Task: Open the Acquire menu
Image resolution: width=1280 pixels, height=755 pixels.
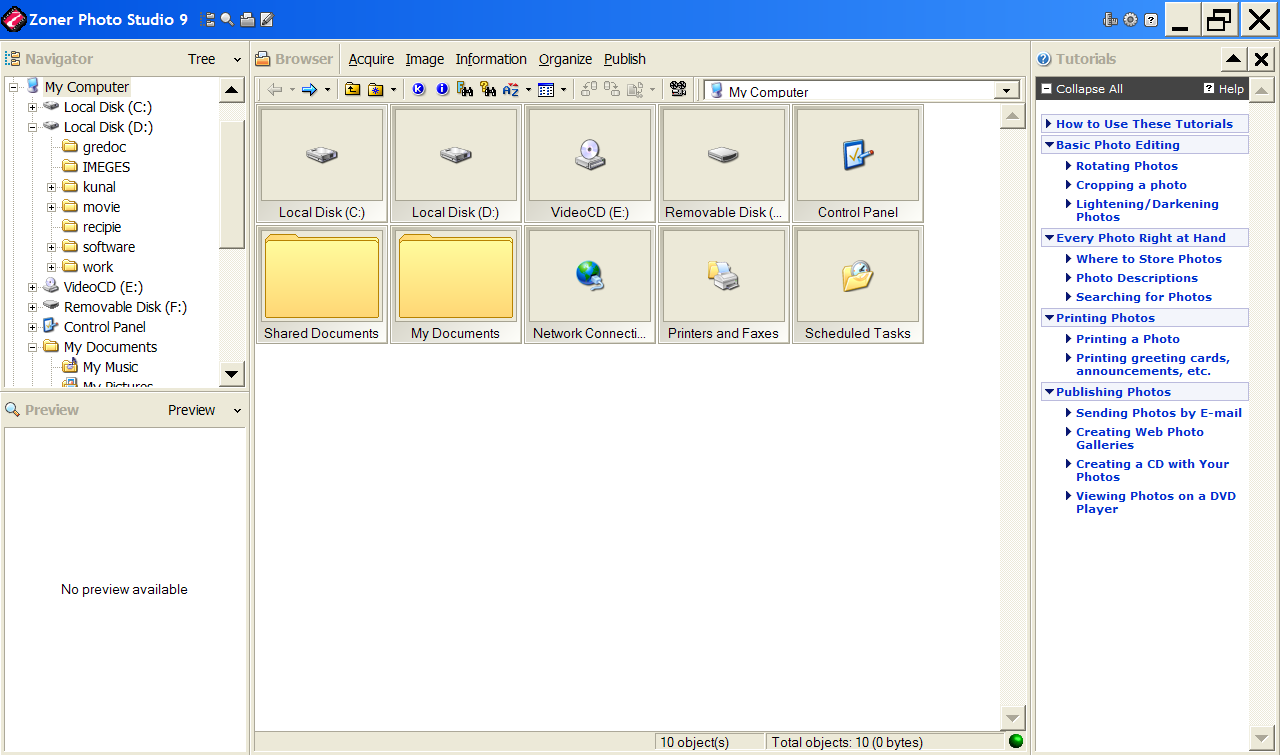Action: 371,59
